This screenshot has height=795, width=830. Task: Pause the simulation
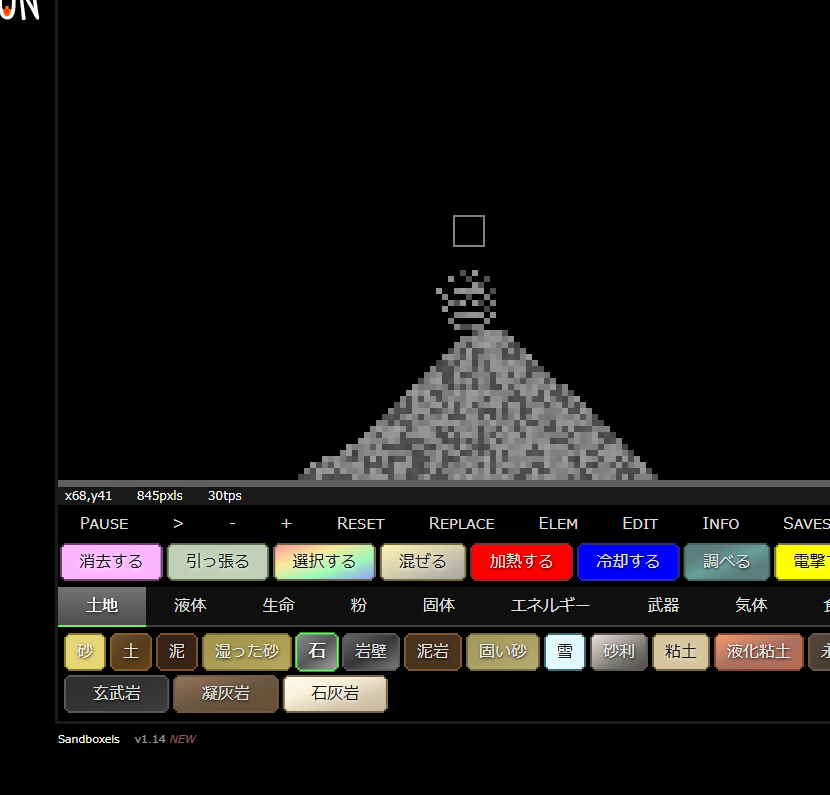click(104, 523)
